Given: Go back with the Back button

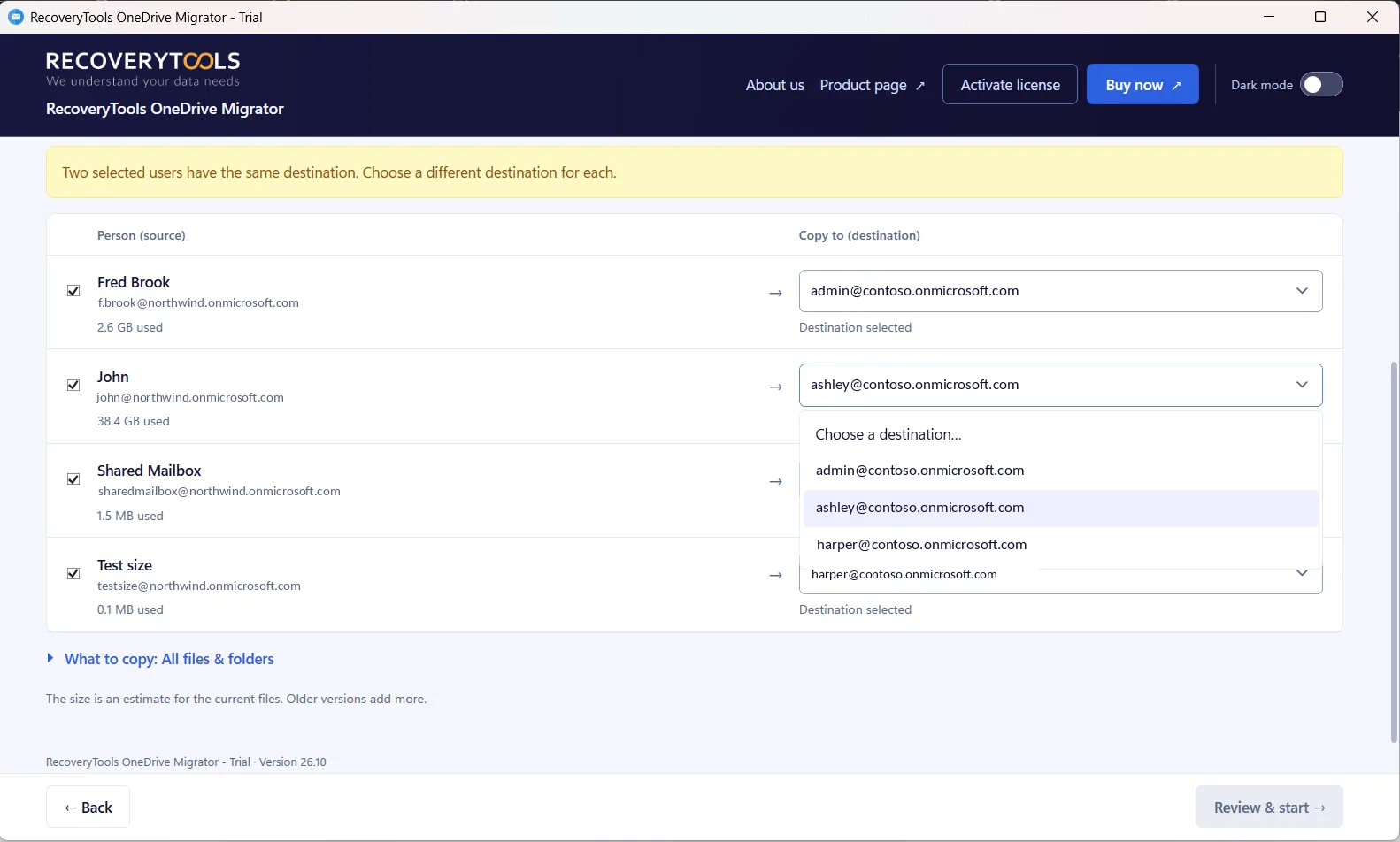Looking at the screenshot, I should tap(88, 807).
